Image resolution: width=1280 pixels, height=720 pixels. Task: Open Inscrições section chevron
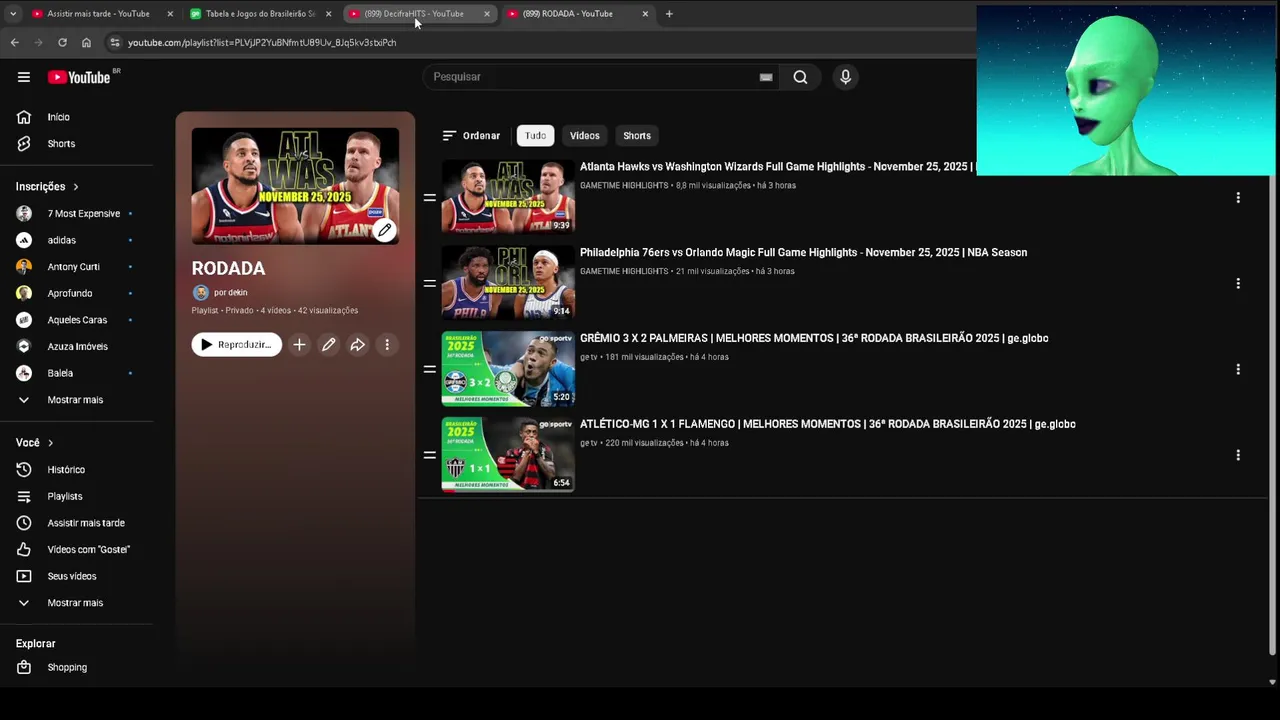point(76,187)
